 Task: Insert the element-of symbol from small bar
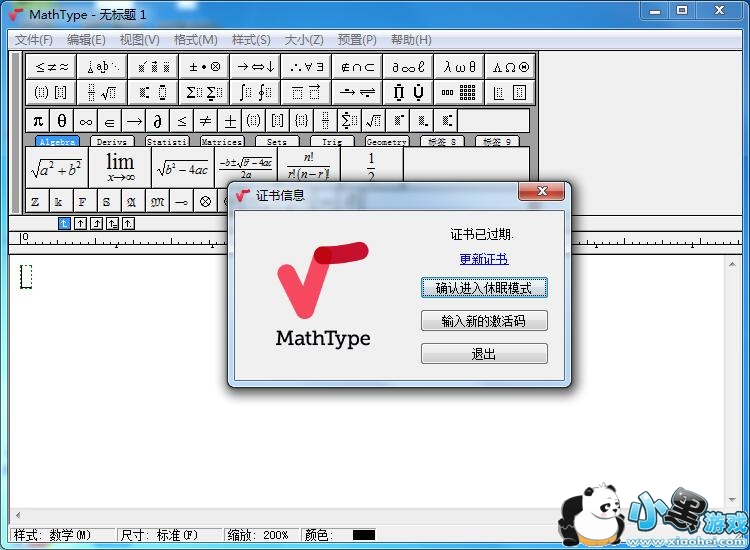point(110,121)
